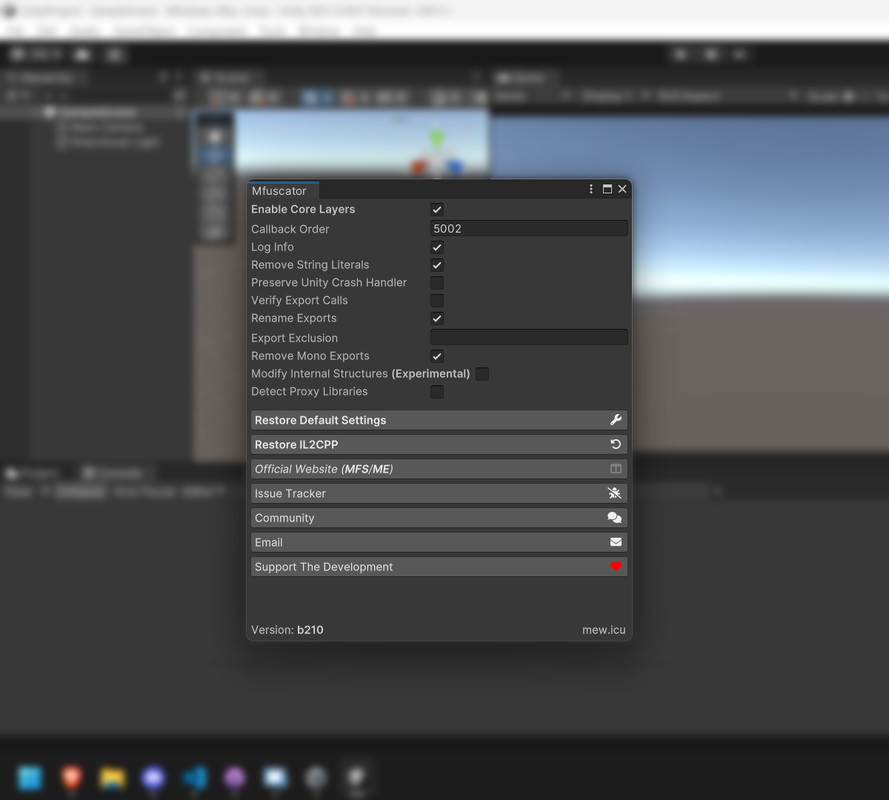Click the Version: b210 text
Screen dimensions: 889x800
287,630
